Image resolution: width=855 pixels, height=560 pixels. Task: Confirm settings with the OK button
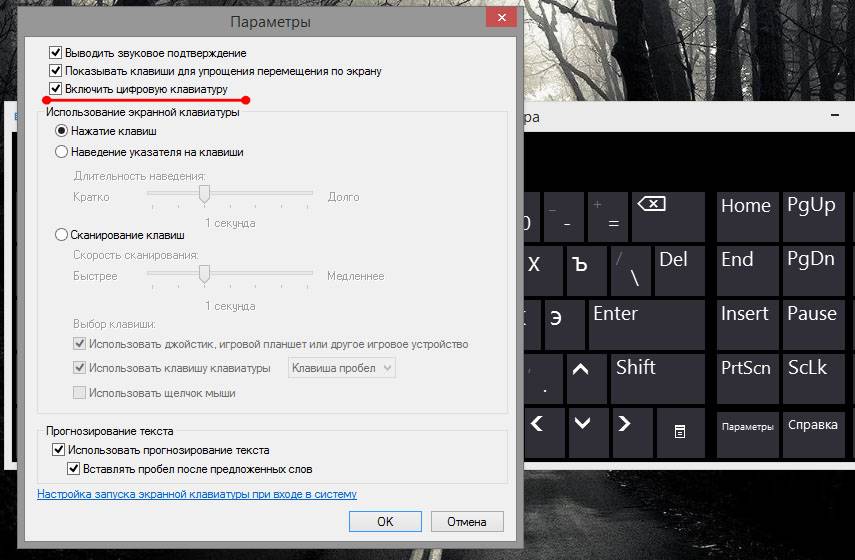tap(385, 521)
